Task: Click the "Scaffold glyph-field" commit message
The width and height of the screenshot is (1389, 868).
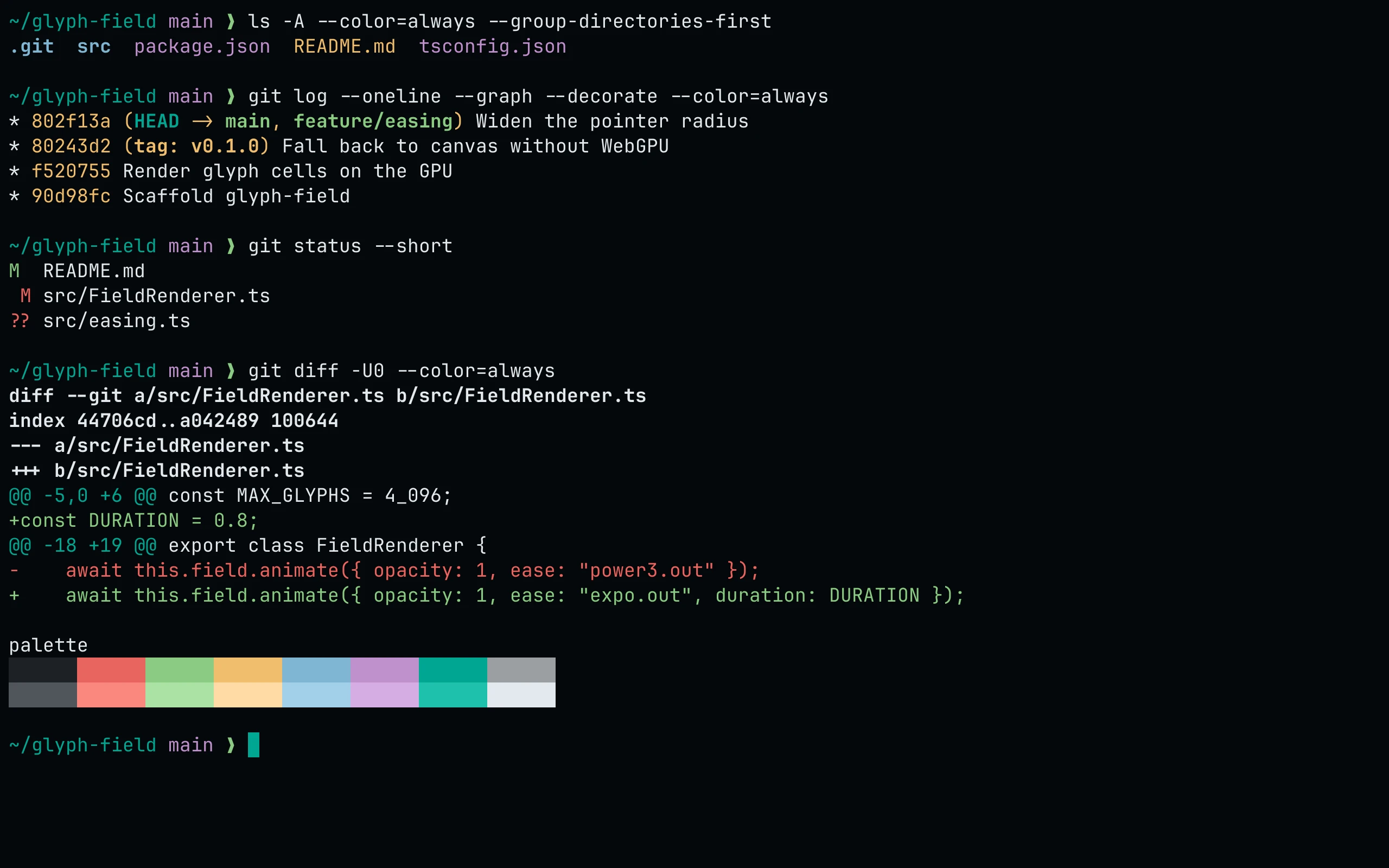Action: pos(237,196)
